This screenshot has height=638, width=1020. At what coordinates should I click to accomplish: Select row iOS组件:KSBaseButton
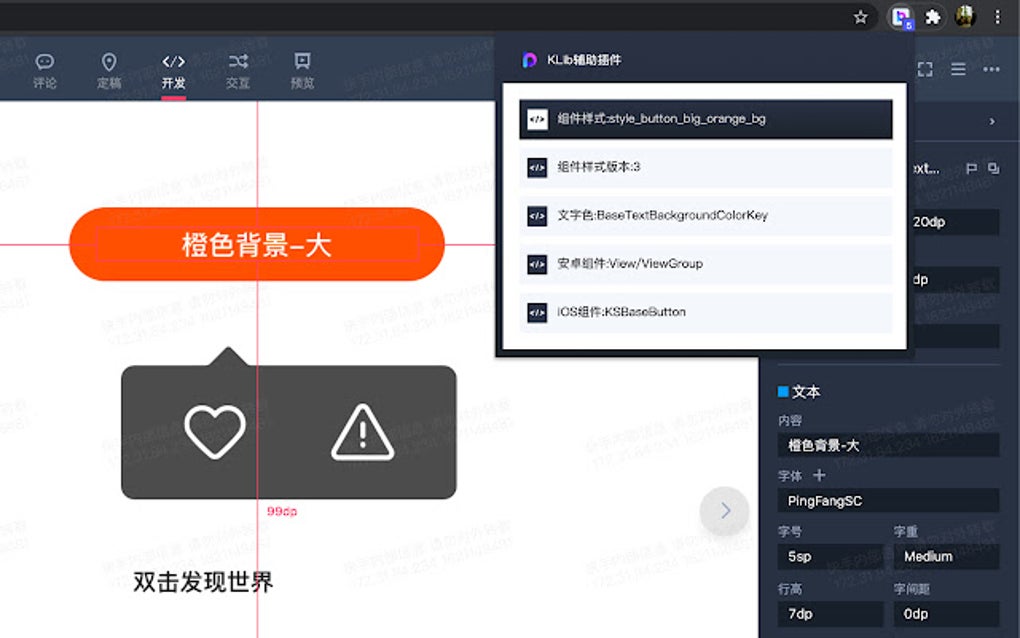[706, 312]
